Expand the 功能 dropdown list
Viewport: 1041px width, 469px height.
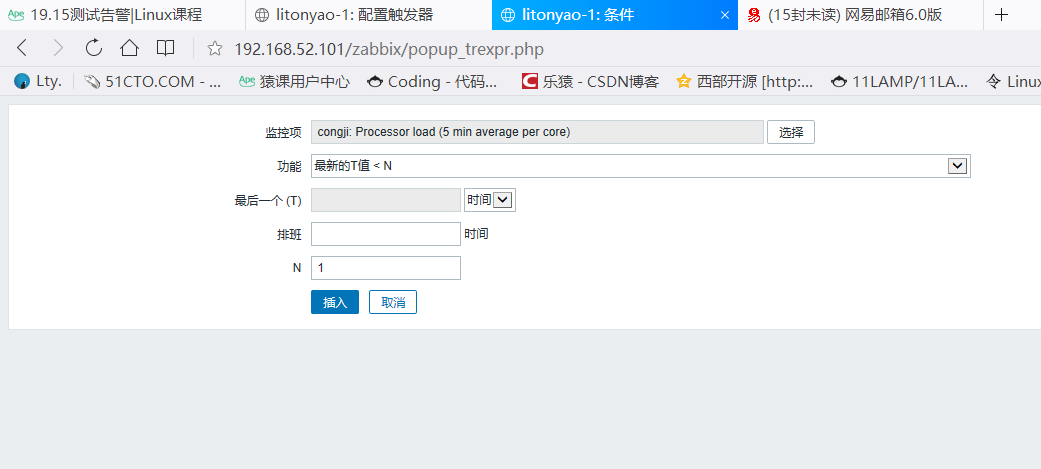point(641,166)
